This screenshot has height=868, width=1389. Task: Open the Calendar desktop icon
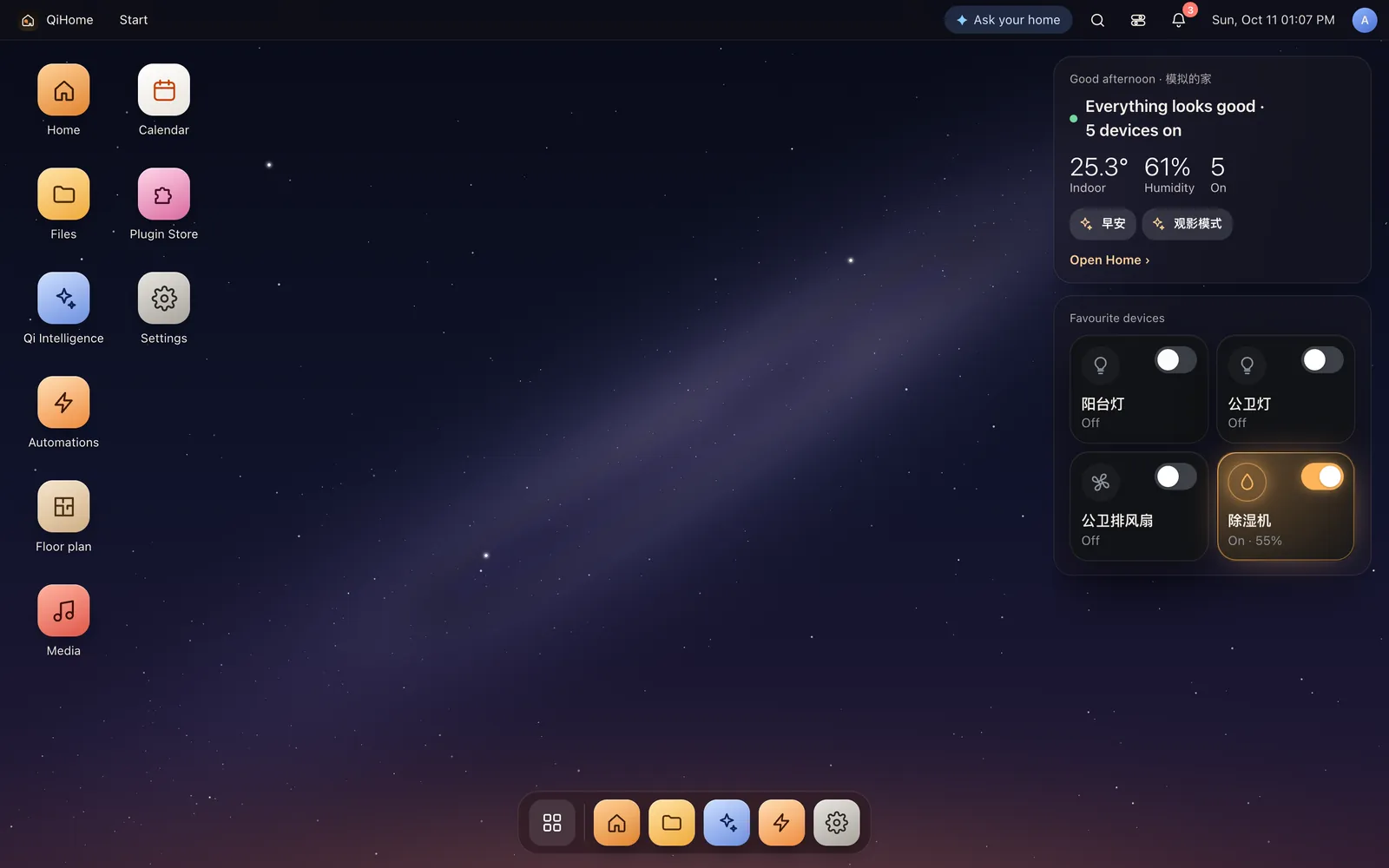[x=163, y=90]
